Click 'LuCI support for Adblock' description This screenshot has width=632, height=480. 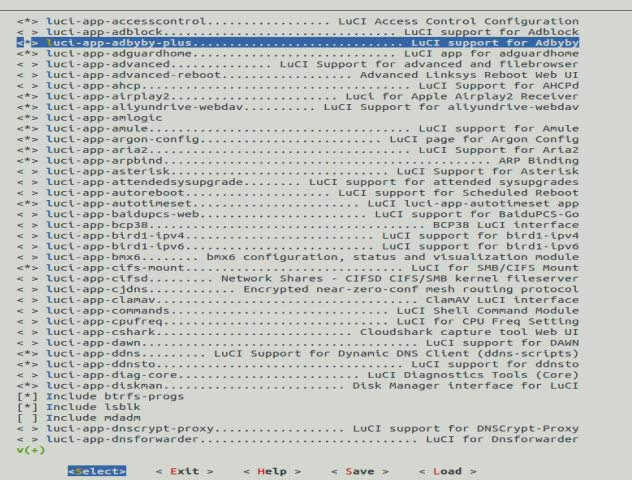point(491,32)
